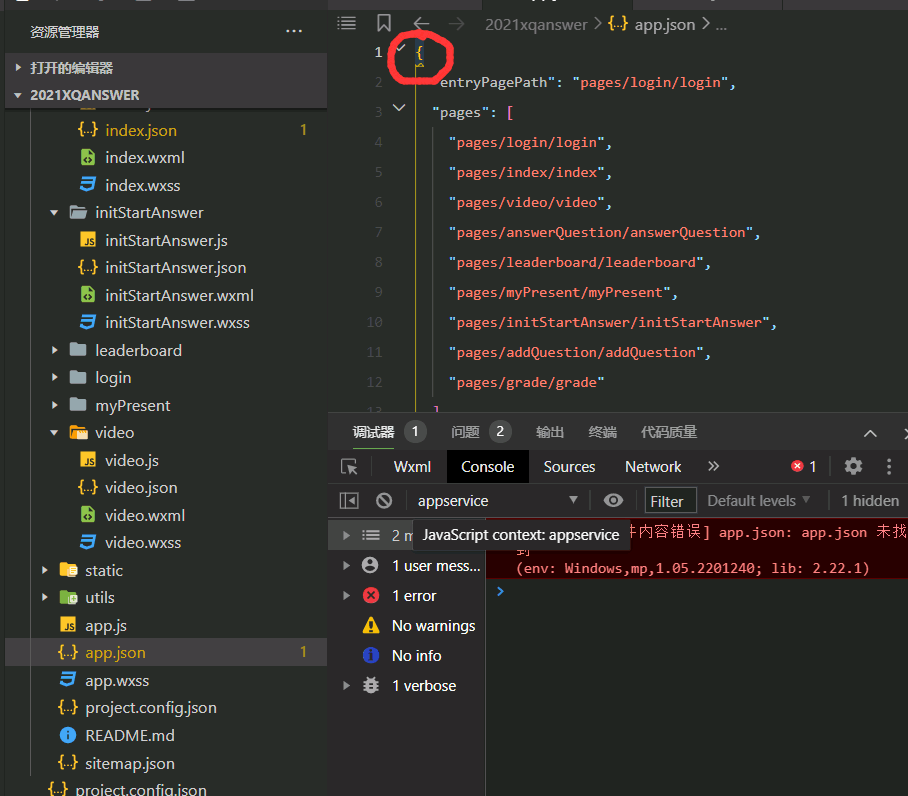908x796 pixels.
Task: Navigate back with the left arrow
Action: coord(421,24)
